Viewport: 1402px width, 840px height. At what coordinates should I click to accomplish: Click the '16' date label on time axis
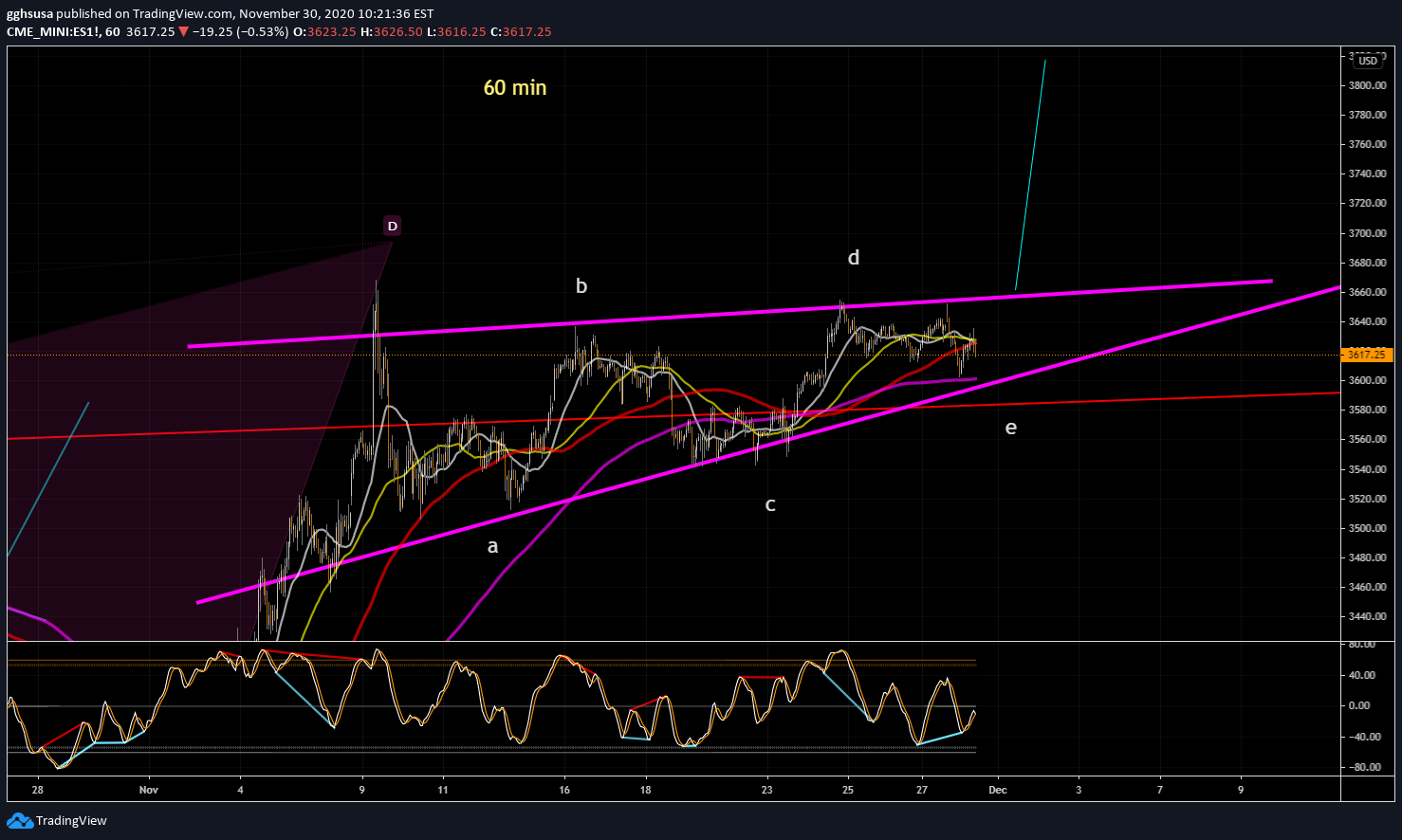564,789
